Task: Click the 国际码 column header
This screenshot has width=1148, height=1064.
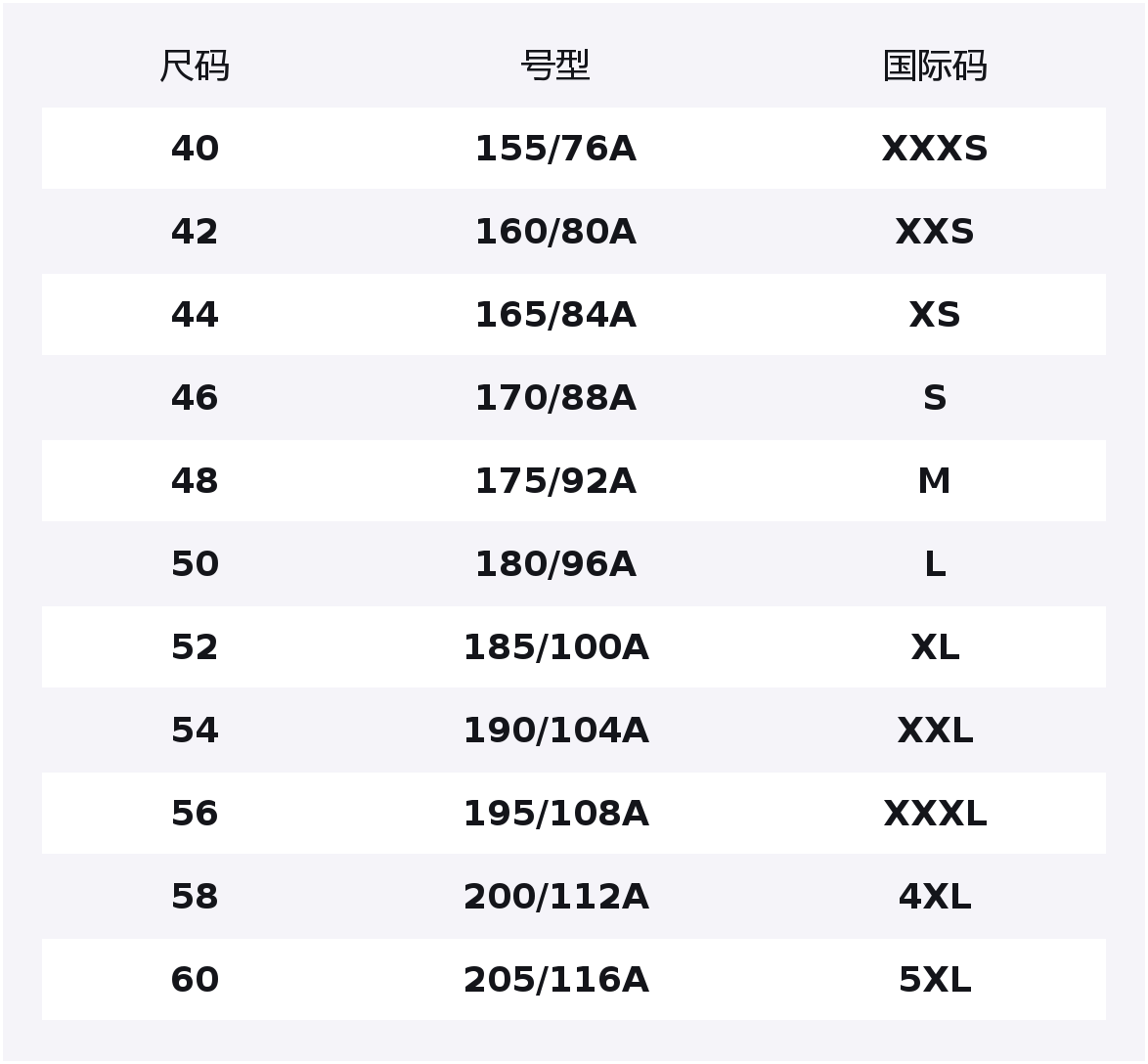Action: [934, 66]
